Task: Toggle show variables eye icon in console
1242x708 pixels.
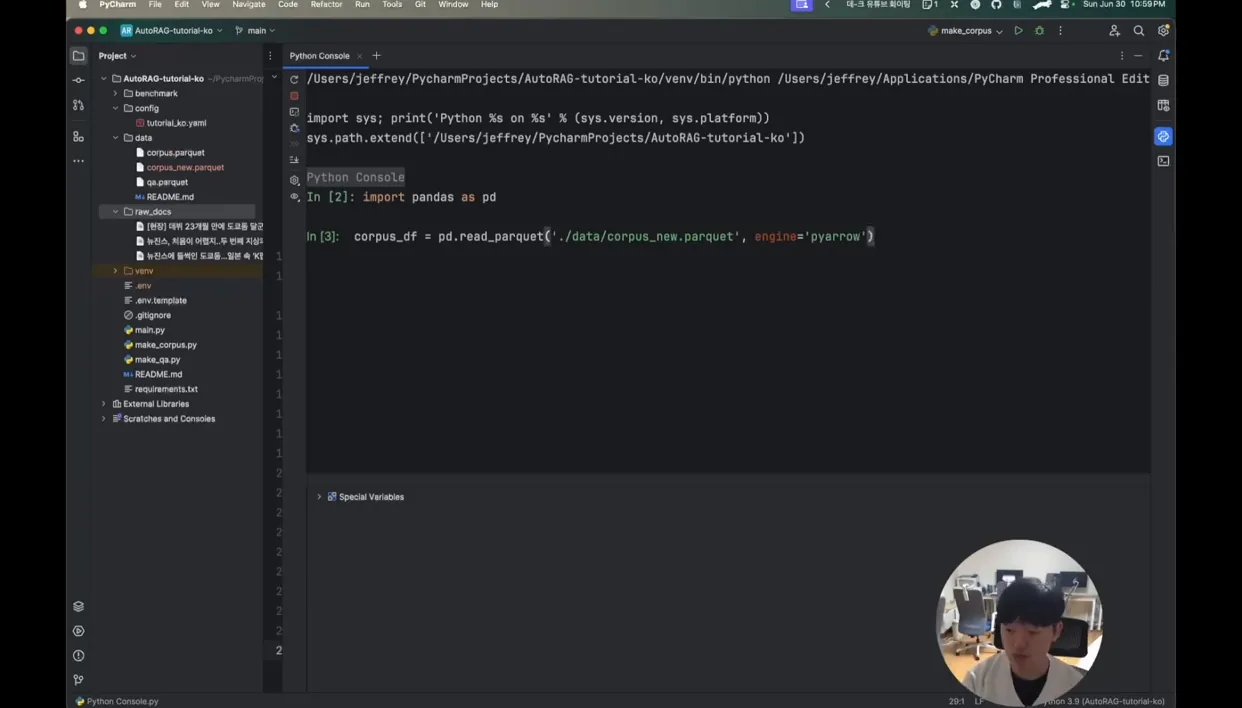Action: tap(294, 197)
